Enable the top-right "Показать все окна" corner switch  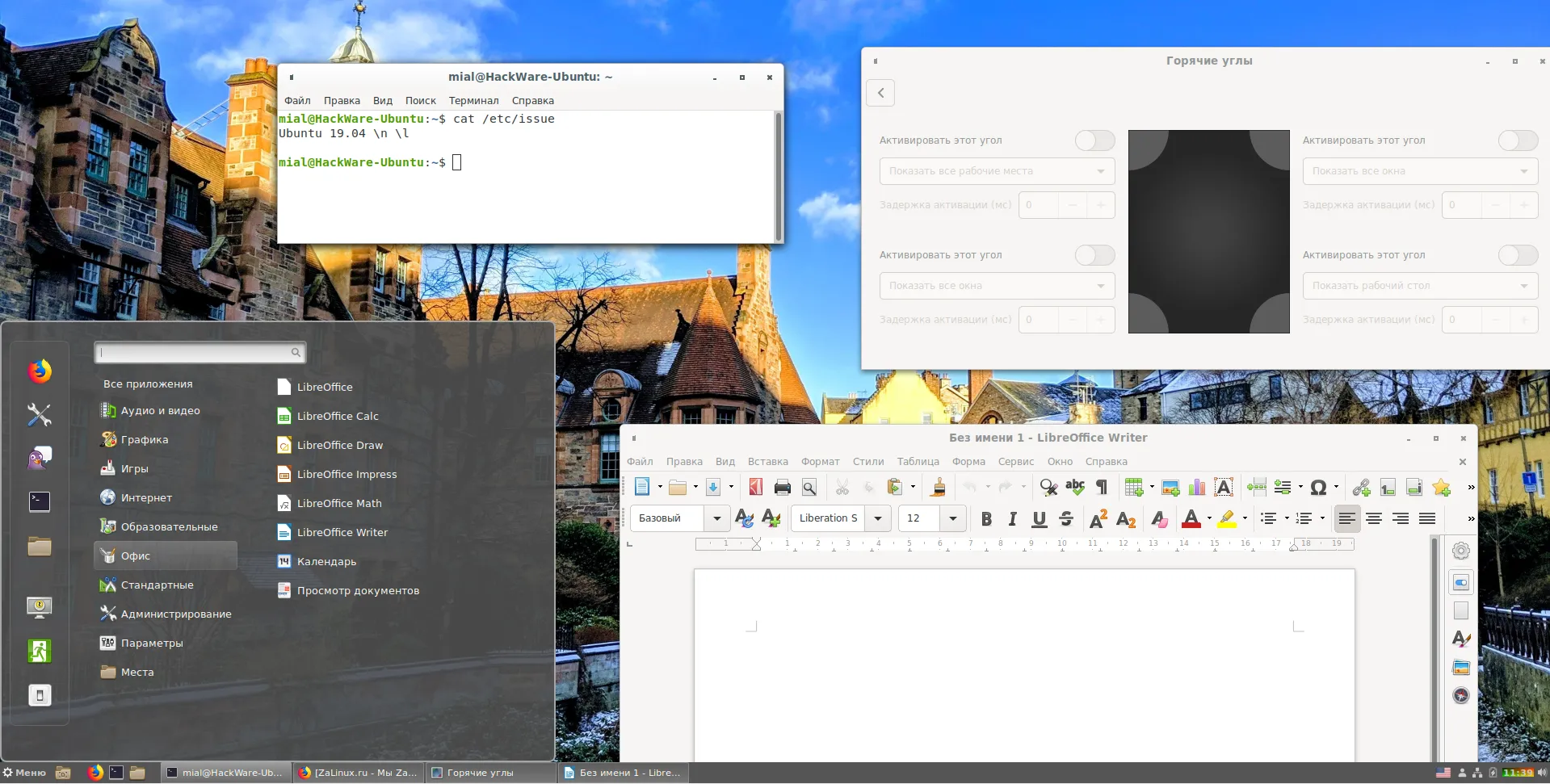coord(1518,140)
